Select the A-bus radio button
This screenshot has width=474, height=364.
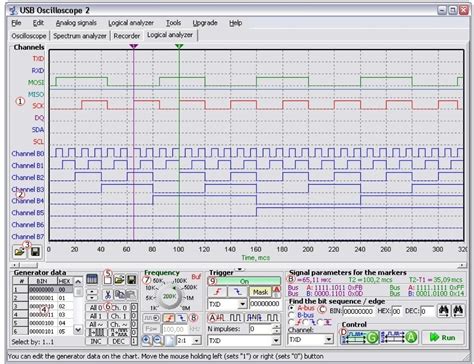pyautogui.click(x=292, y=308)
